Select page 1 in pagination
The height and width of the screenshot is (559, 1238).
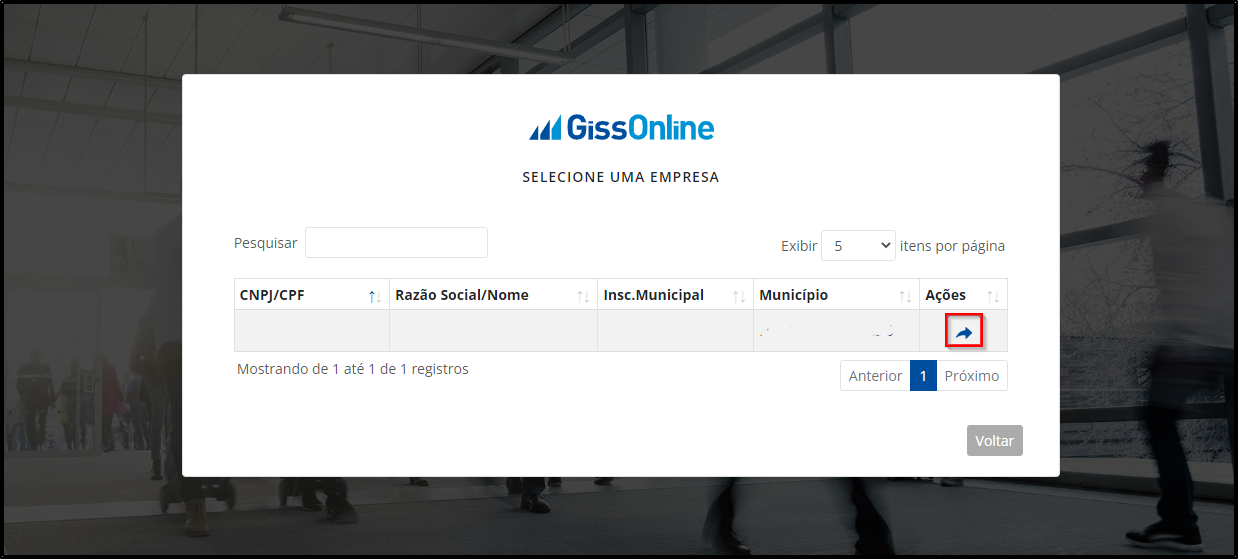(x=923, y=376)
